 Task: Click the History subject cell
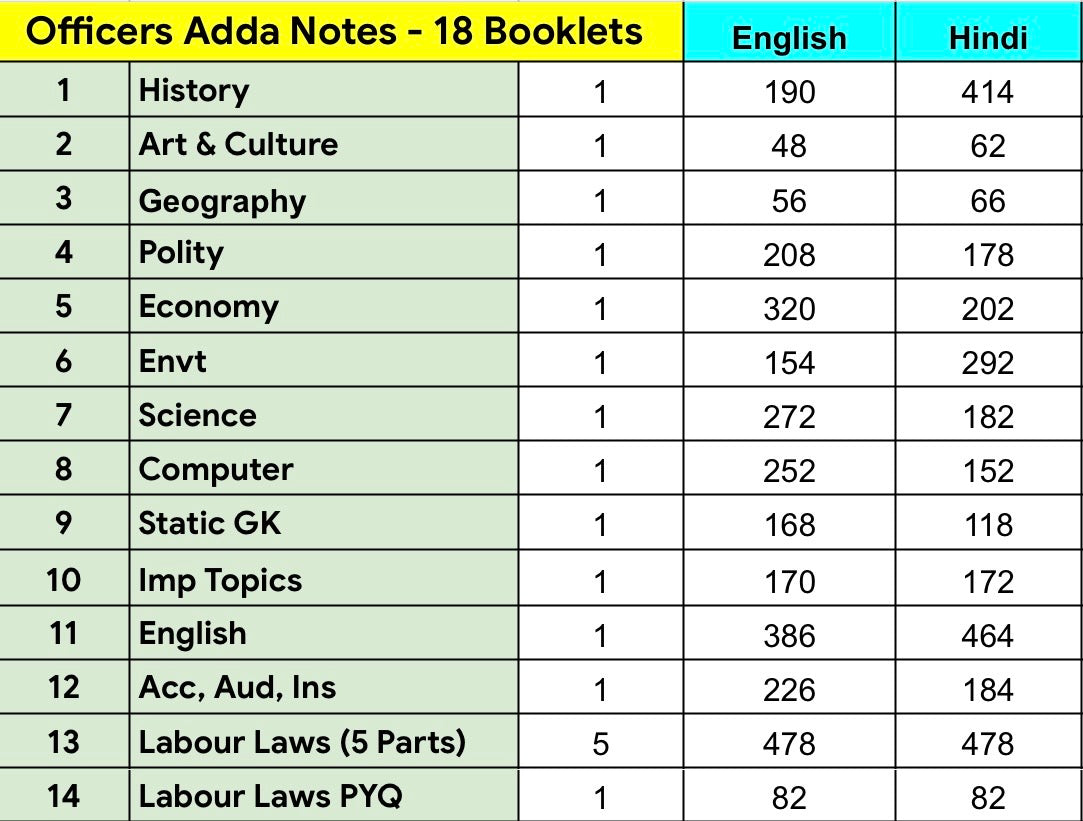coord(194,91)
